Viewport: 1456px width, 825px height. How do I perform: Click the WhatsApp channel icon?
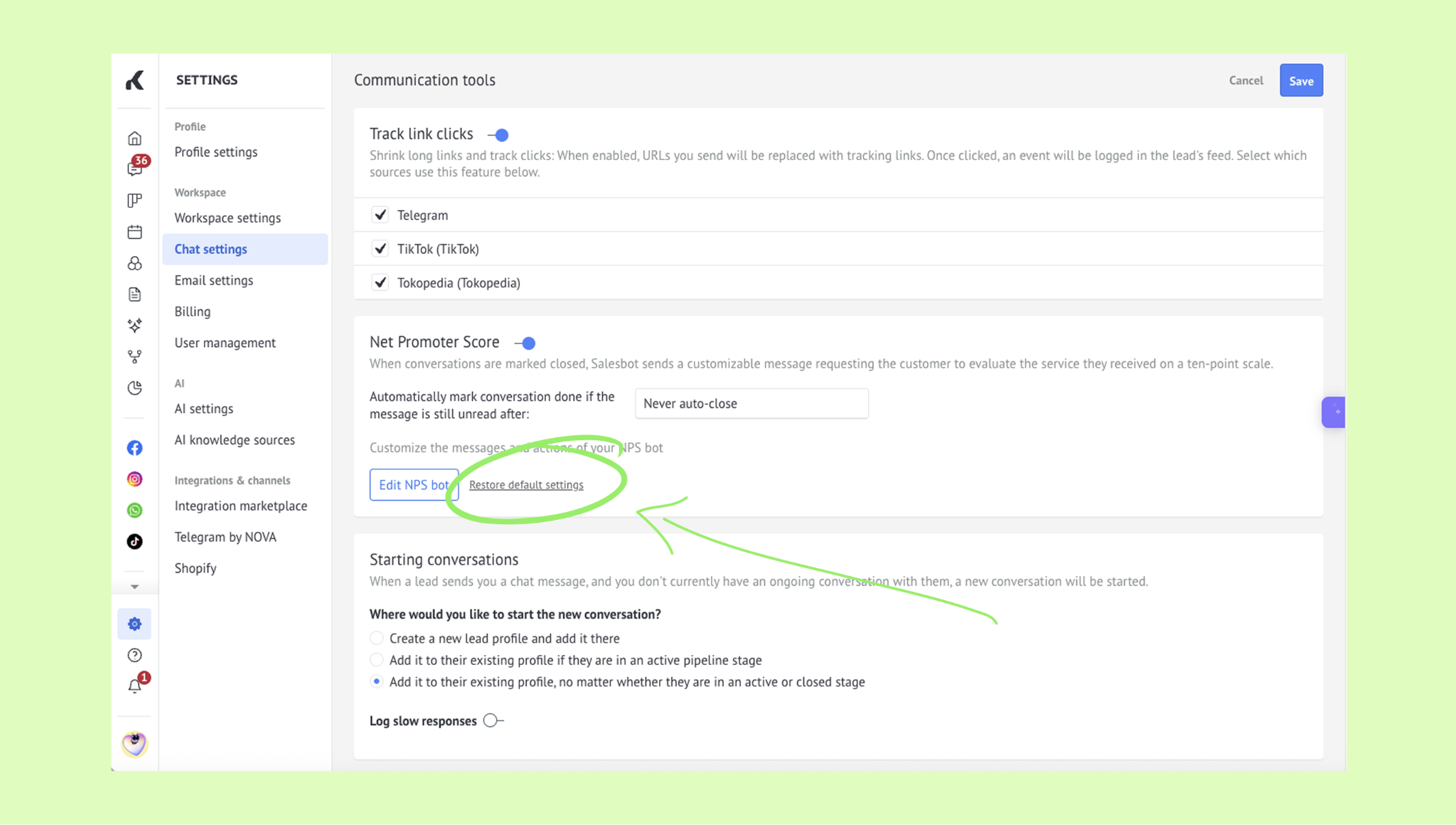[134, 511]
